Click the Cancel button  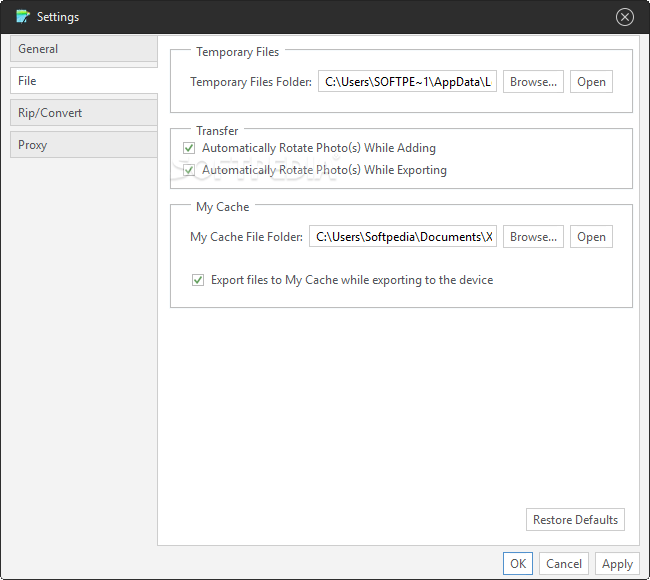pyautogui.click(x=564, y=563)
